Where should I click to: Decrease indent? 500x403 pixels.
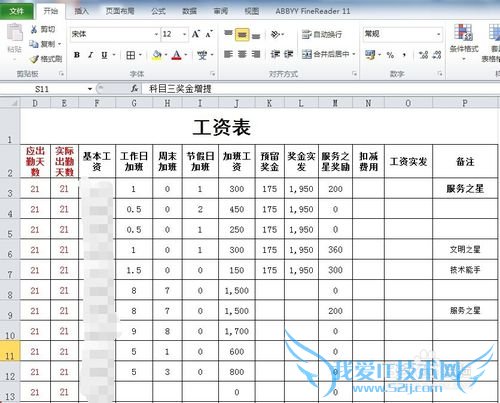click(275, 54)
